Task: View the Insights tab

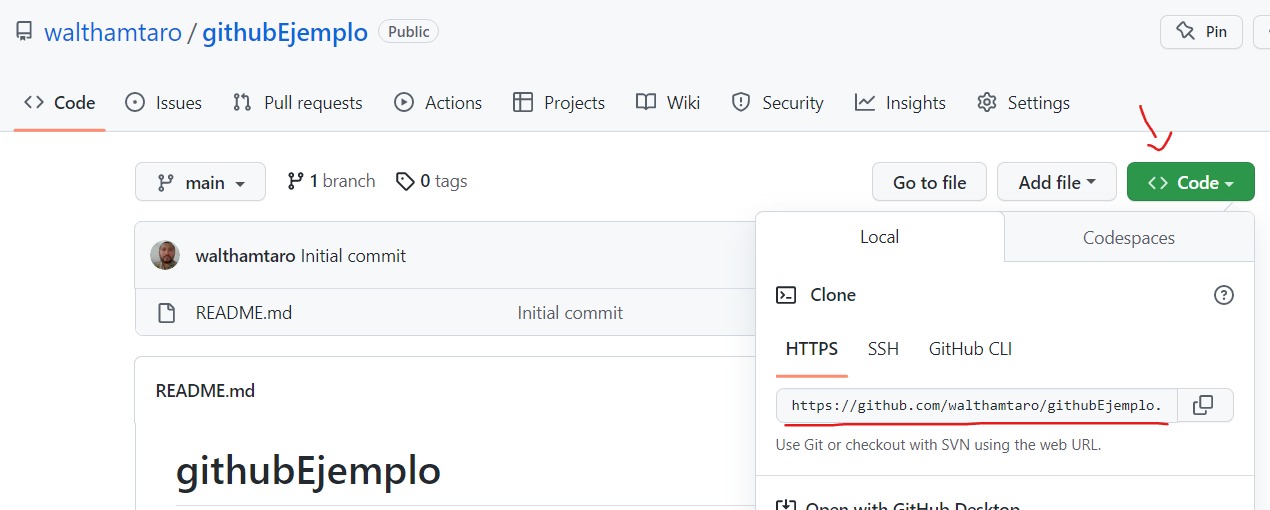Action: tap(900, 102)
